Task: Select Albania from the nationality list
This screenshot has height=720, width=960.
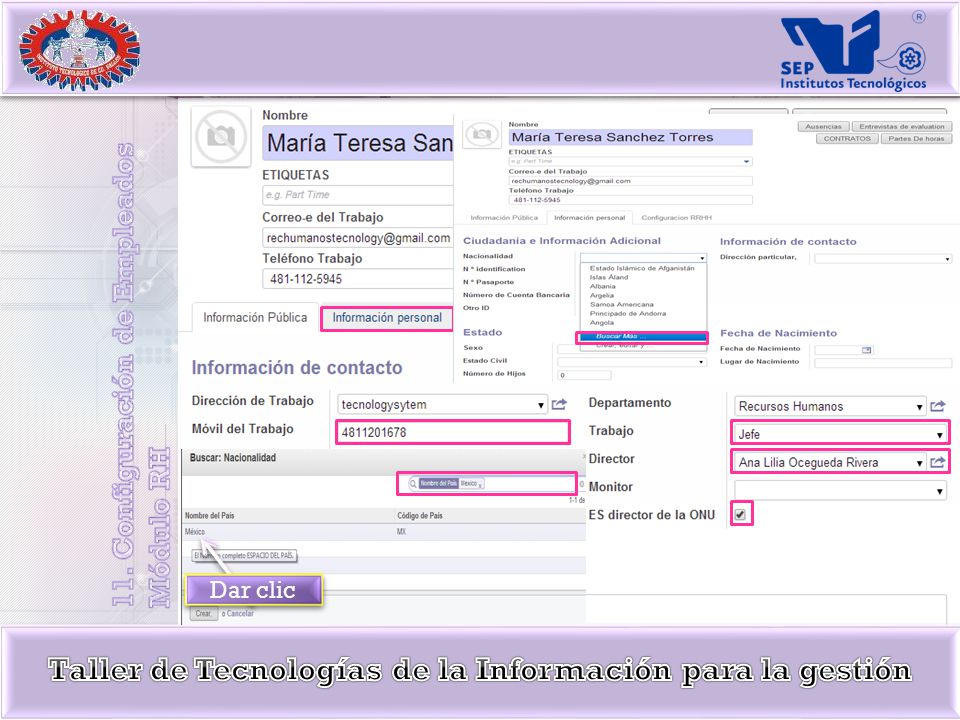Action: 602,286
